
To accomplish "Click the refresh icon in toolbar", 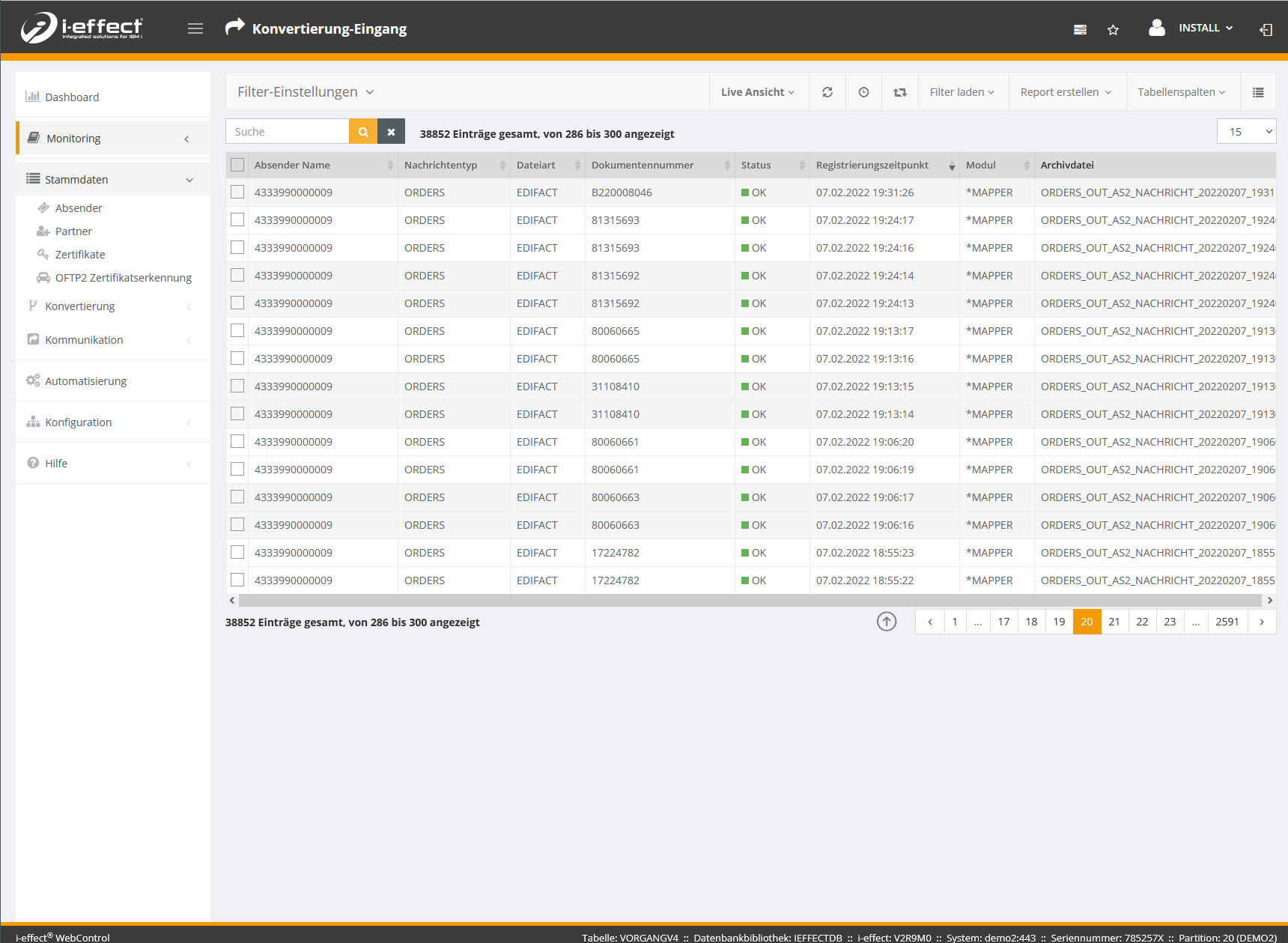I will (x=827, y=92).
